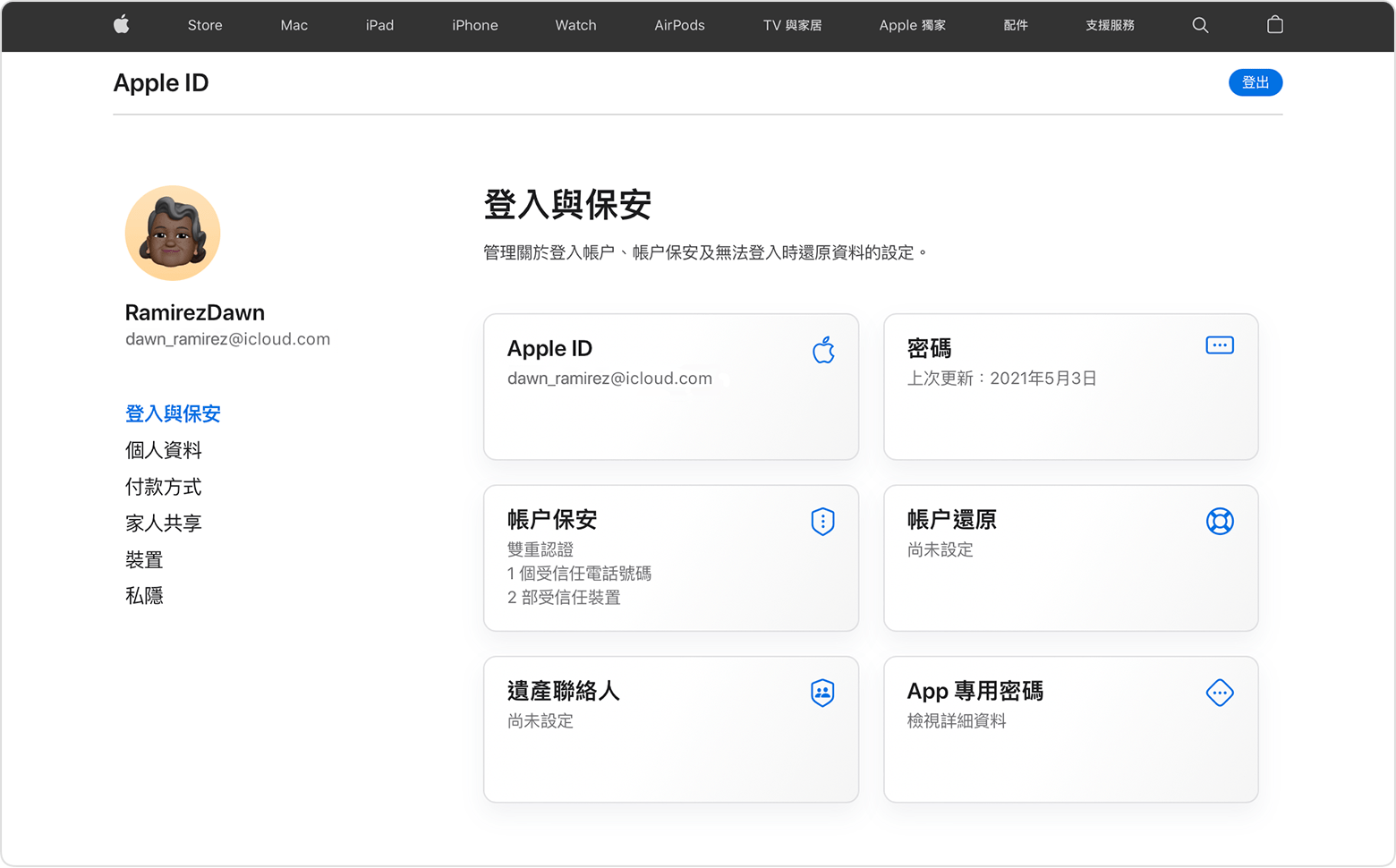Go to the iPhone navigation item
The width and height of the screenshot is (1396, 868).
pyautogui.click(x=474, y=25)
